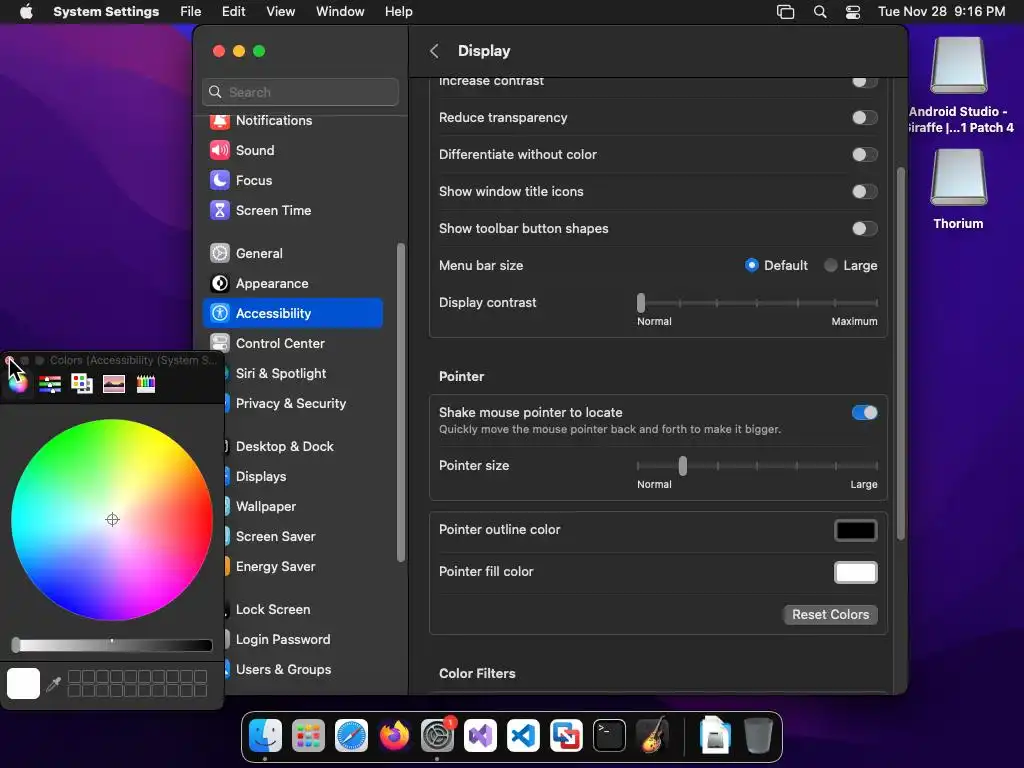Click the brightness slider in Colors
Screen dimensions: 1024x768
click(x=112, y=645)
